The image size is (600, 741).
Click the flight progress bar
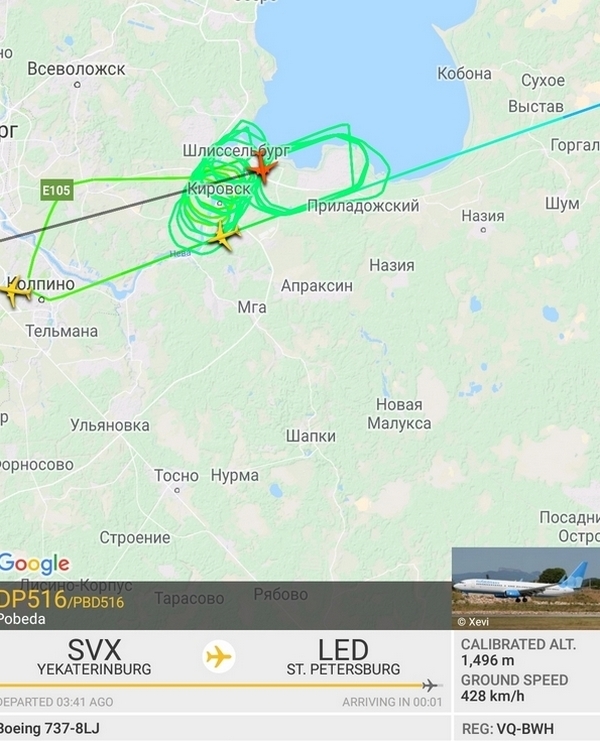point(221,685)
